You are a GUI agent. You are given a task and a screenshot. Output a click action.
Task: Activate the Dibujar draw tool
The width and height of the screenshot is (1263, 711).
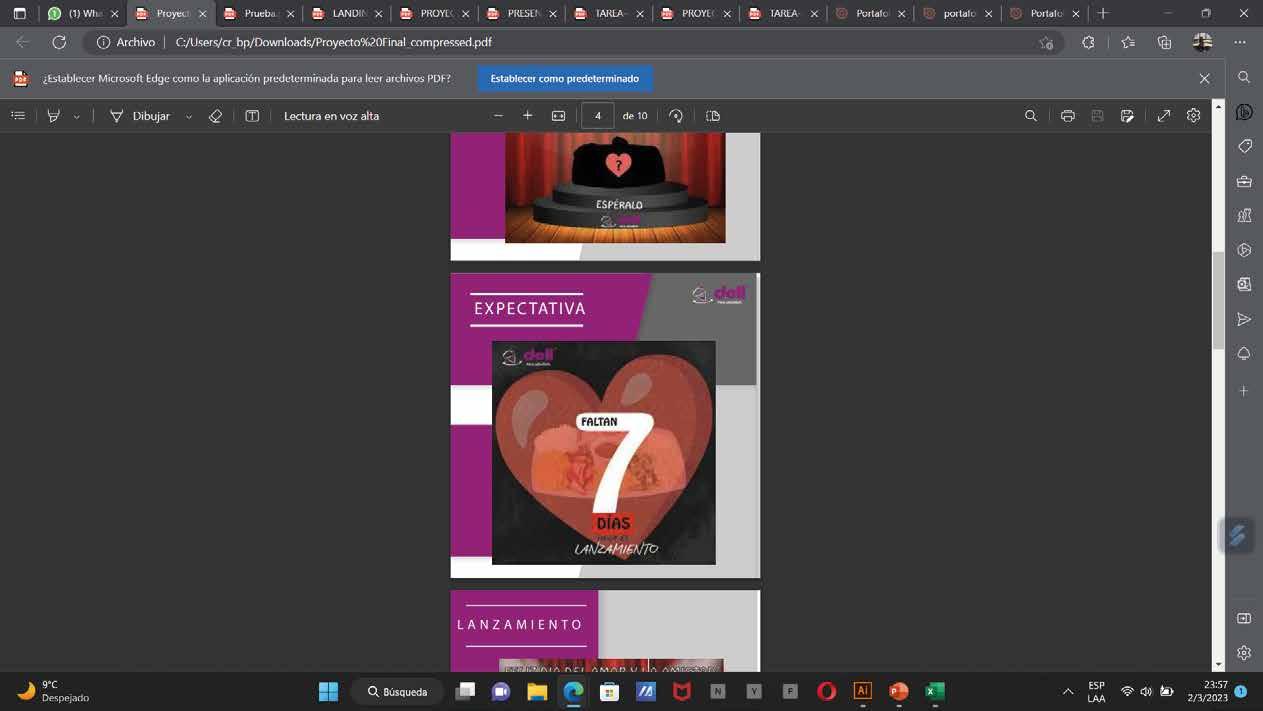click(140, 116)
